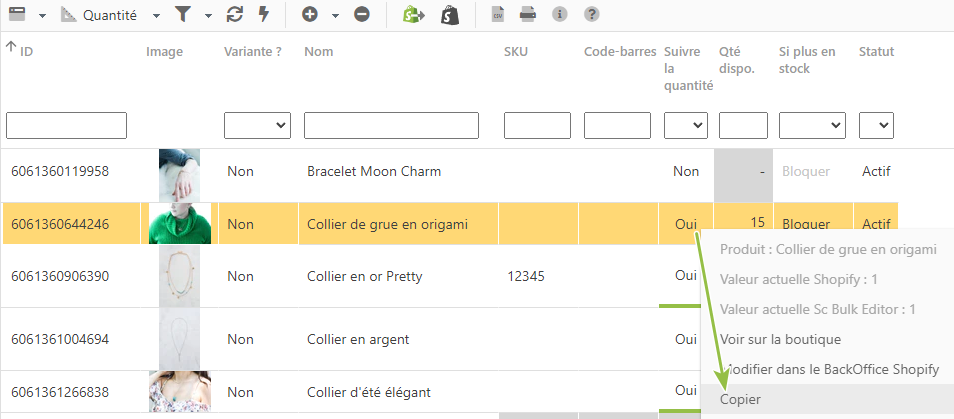
Task: Open the Variante filter dropdown
Action: point(257,125)
